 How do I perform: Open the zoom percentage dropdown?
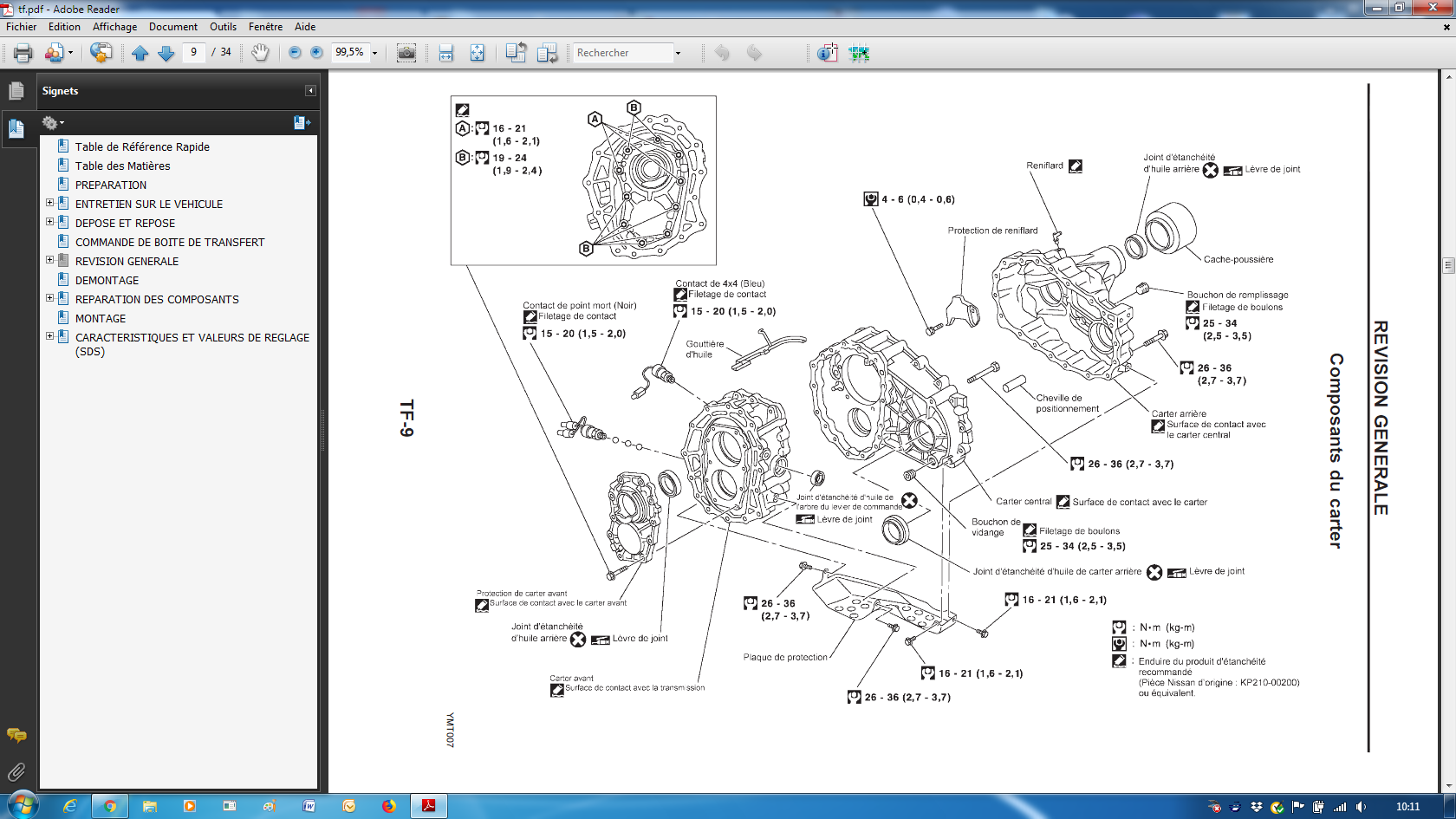pos(375,53)
